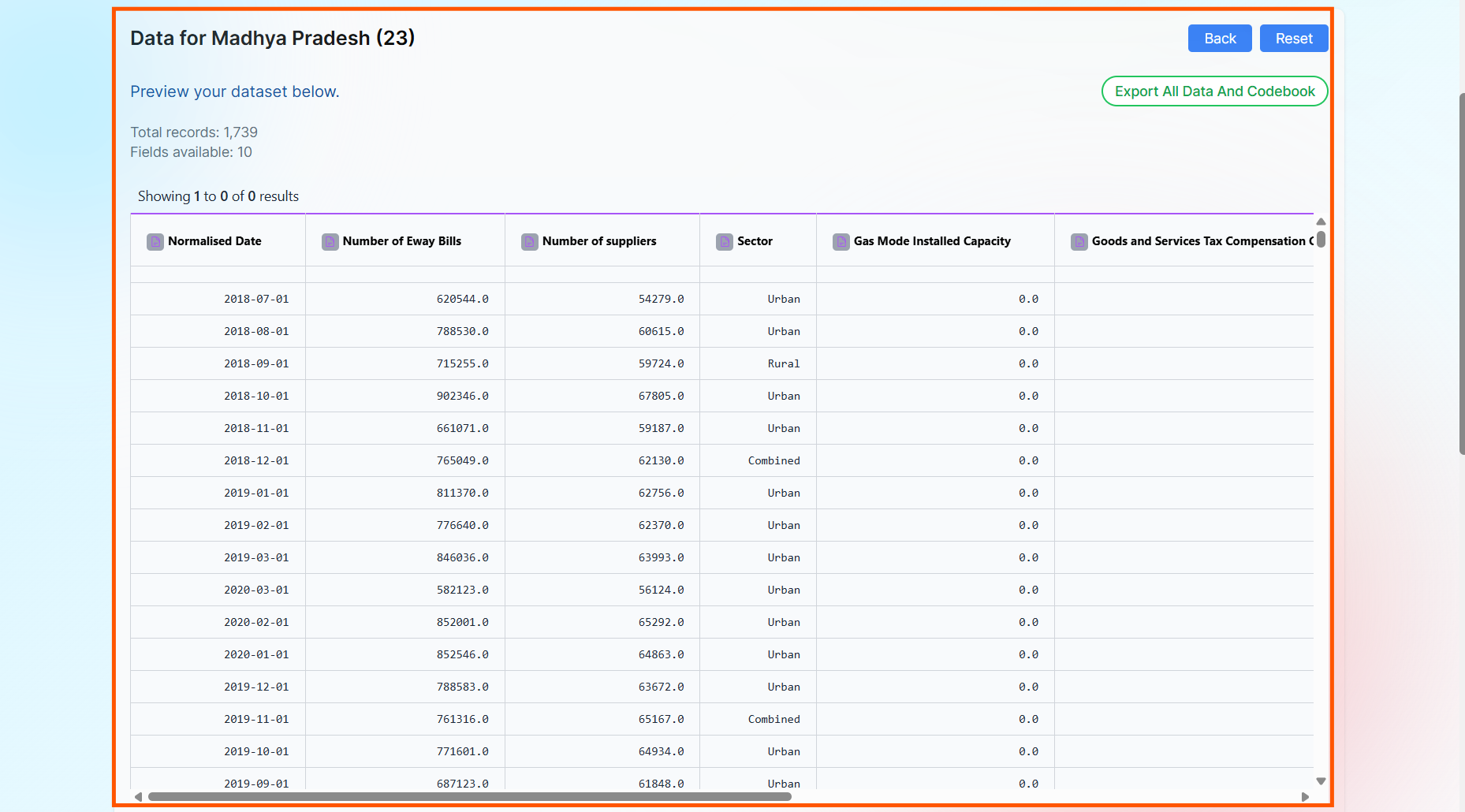Viewport: 1465px width, 812px height.
Task: Click the Sector column icon
Action: (x=724, y=241)
